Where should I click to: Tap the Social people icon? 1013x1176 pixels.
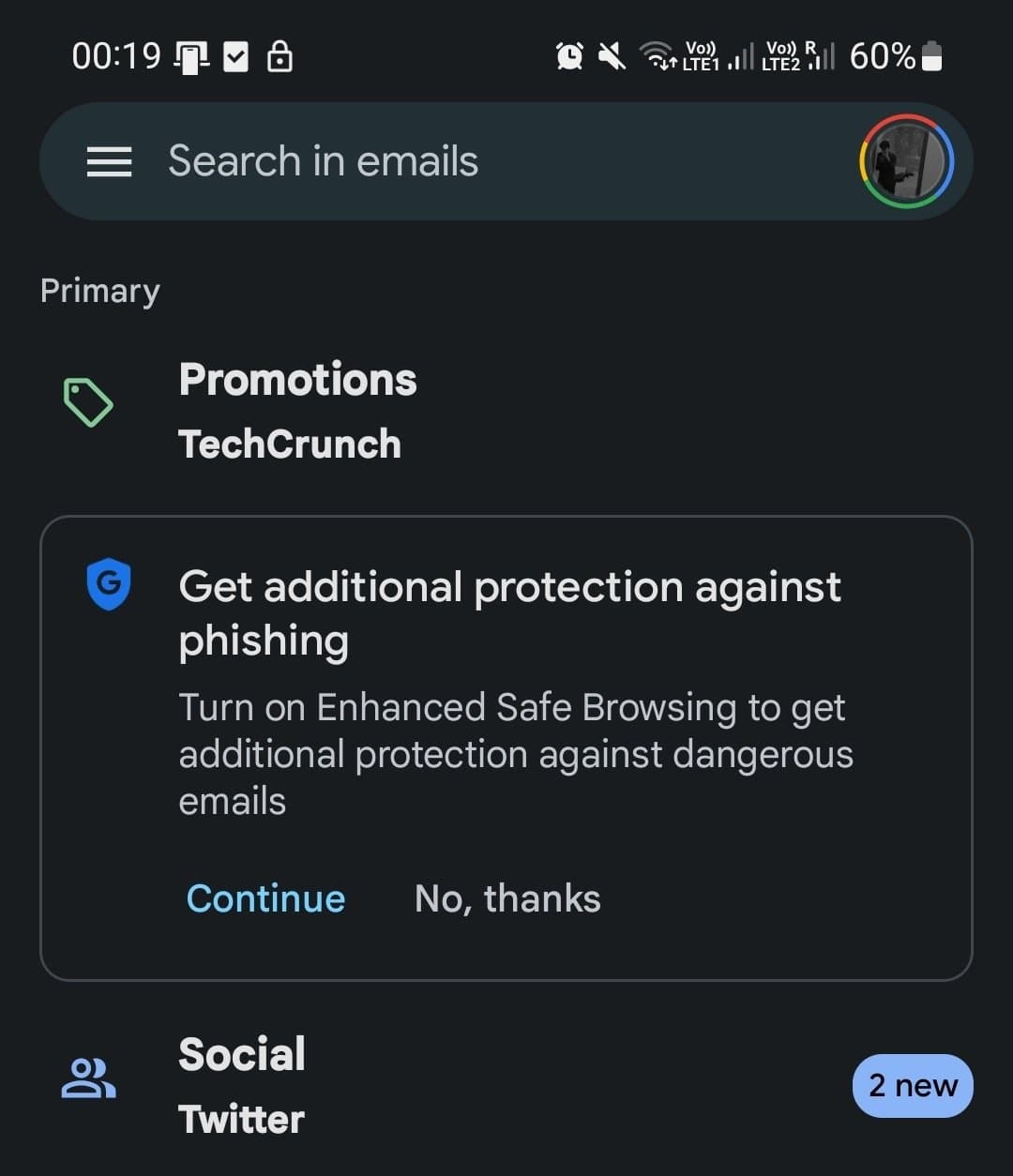coord(88,1078)
